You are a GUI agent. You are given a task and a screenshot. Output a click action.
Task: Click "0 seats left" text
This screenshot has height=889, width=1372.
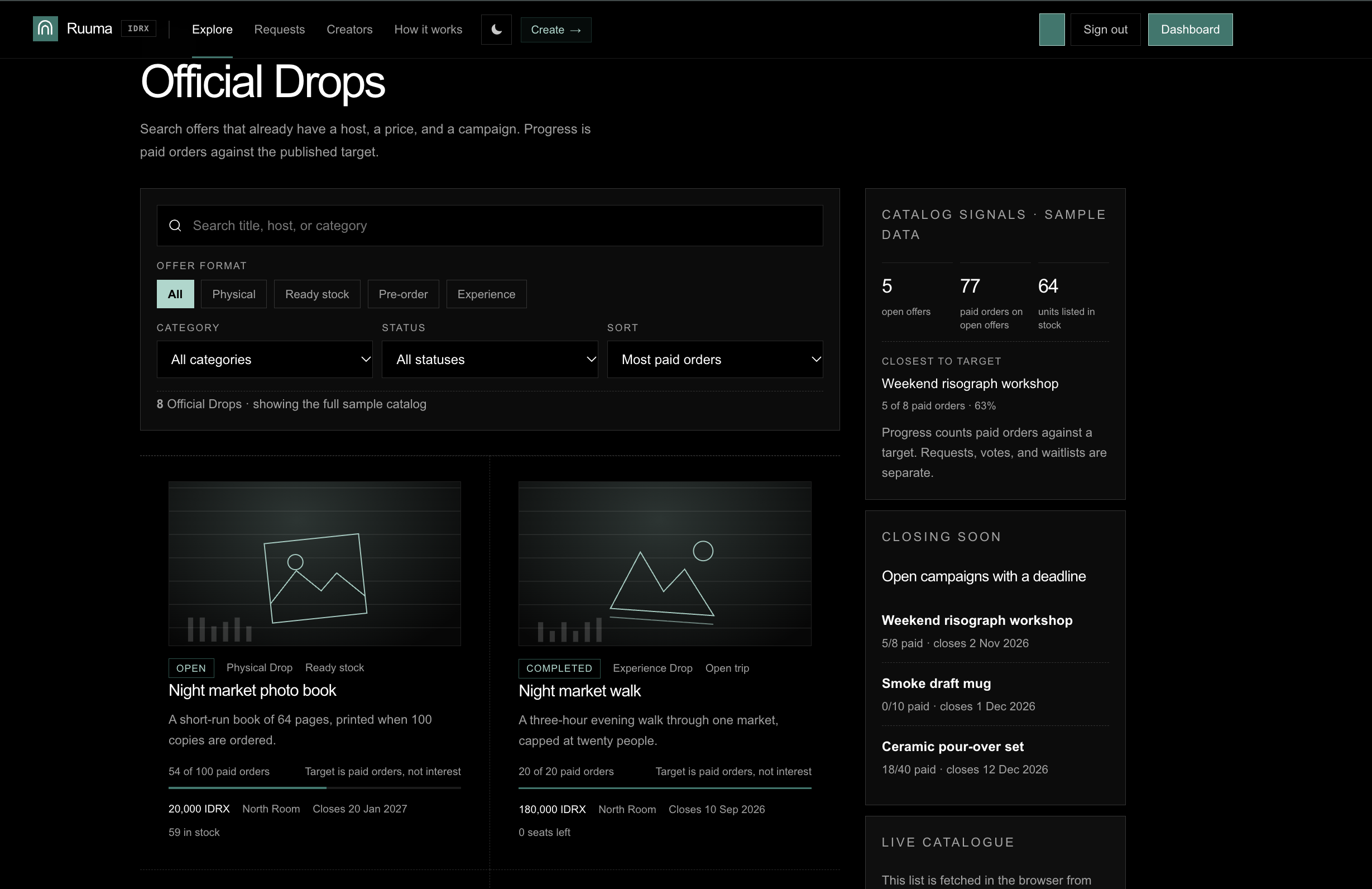(544, 833)
